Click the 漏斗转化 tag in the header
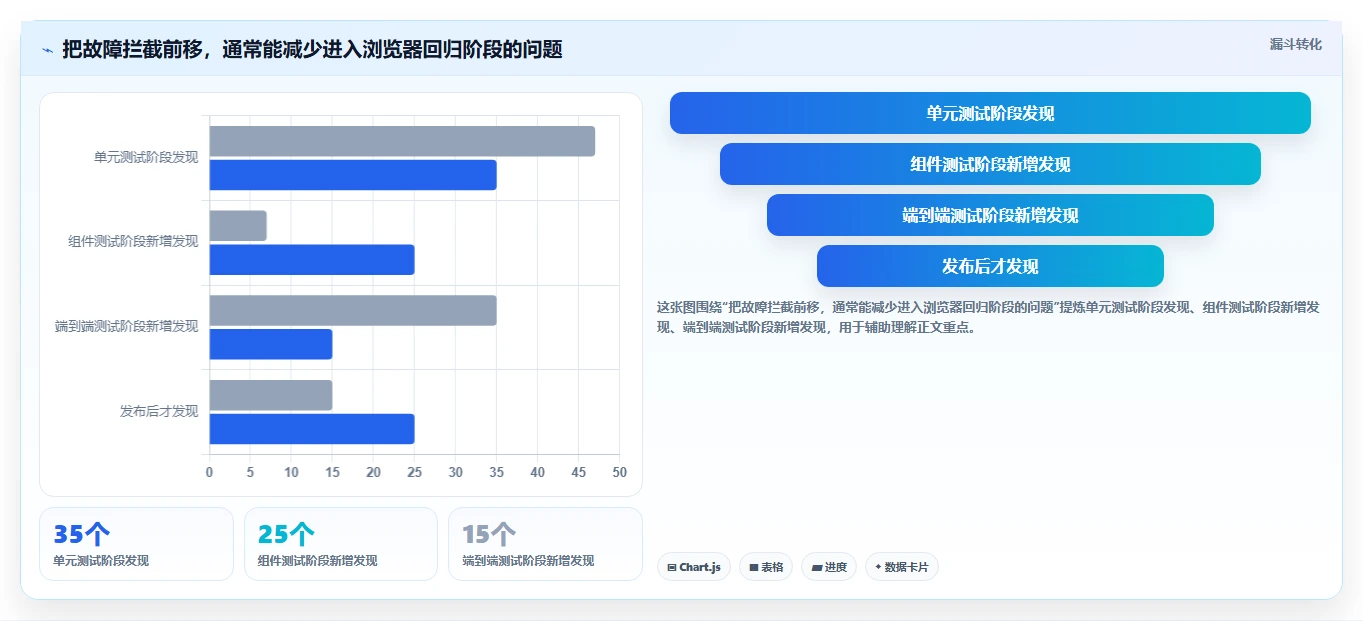This screenshot has height=621, width=1363. 1295,44
